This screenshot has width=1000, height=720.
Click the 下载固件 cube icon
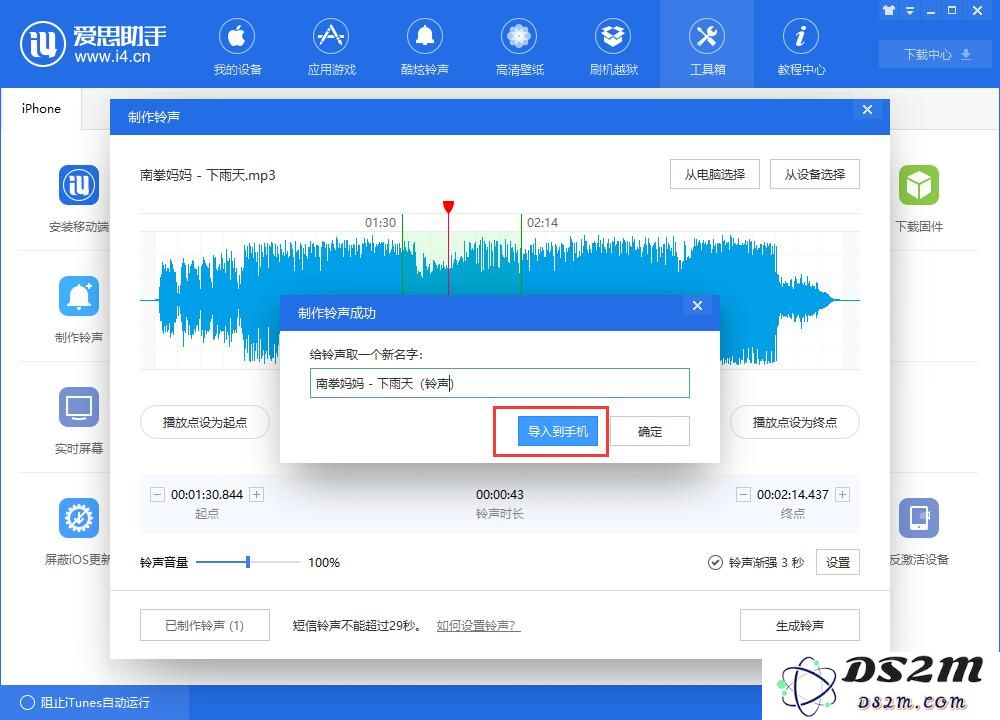[x=919, y=185]
